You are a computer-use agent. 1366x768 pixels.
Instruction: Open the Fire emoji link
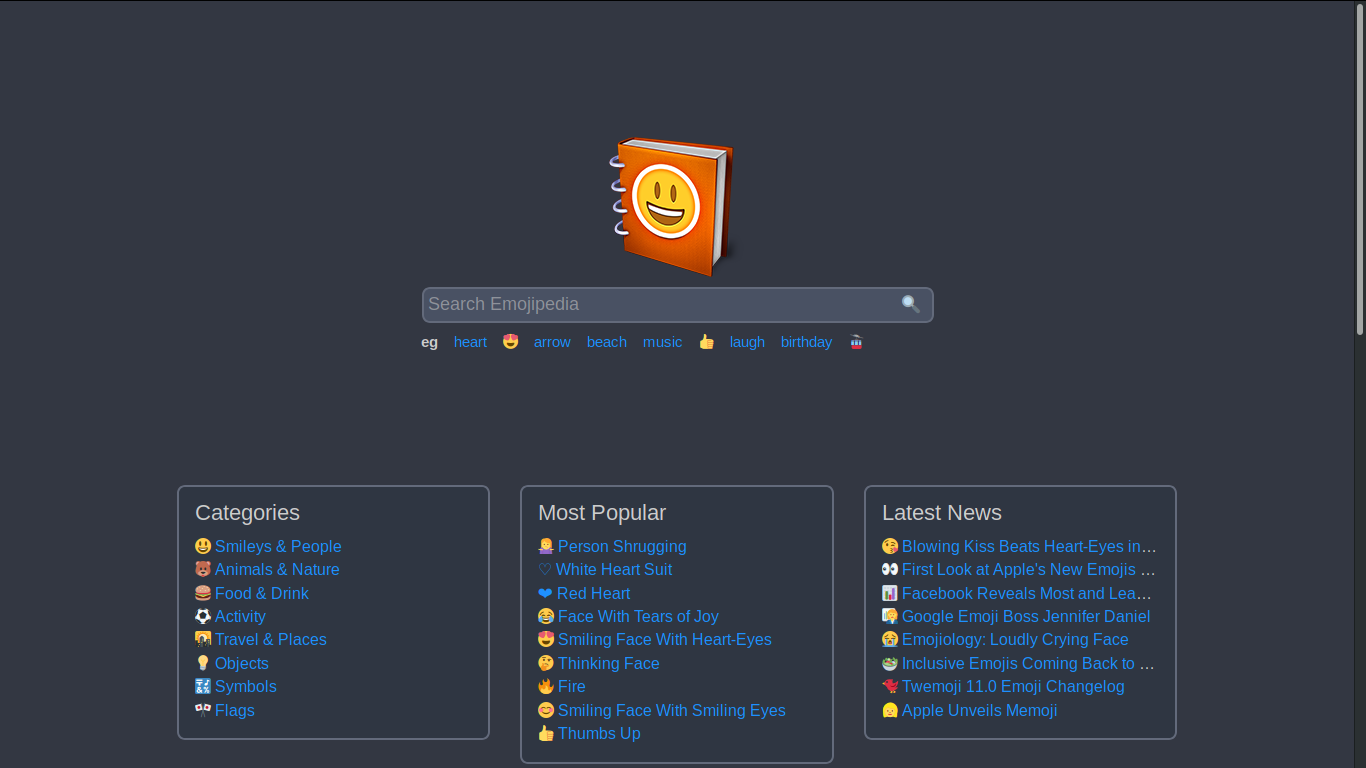pyautogui.click(x=572, y=686)
